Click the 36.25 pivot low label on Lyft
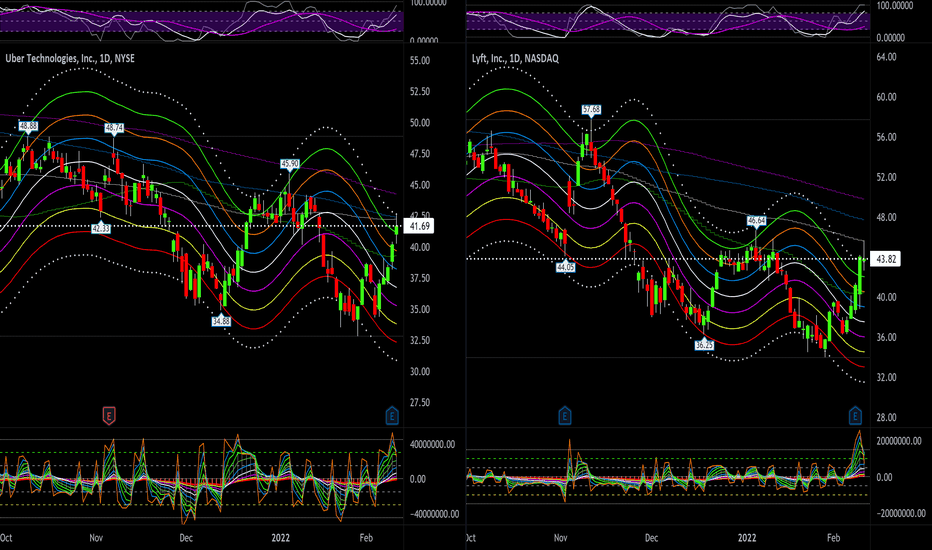The width and height of the screenshot is (932, 550). (x=704, y=345)
